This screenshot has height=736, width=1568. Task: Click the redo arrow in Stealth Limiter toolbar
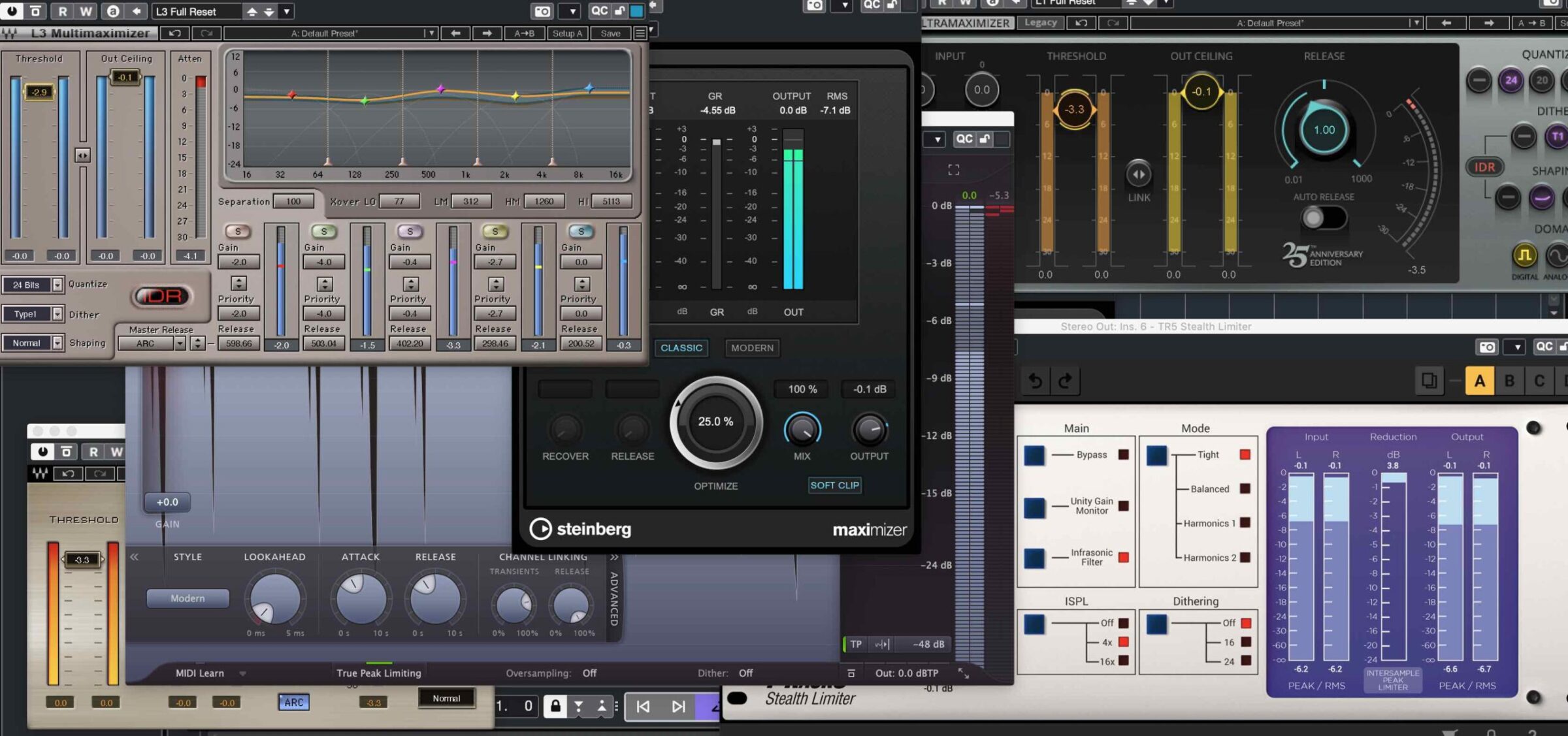click(x=1065, y=381)
